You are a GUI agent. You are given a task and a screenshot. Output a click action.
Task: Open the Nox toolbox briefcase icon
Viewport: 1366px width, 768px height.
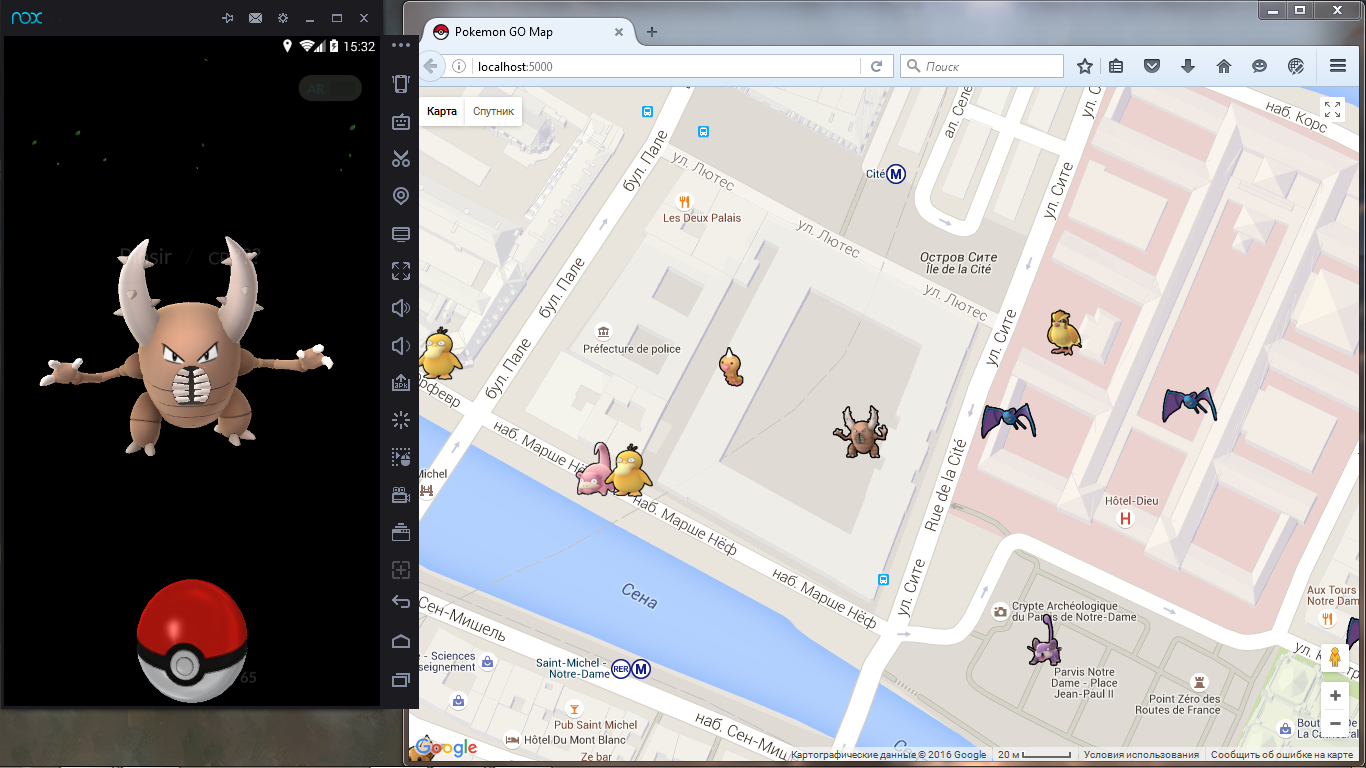coord(401,531)
